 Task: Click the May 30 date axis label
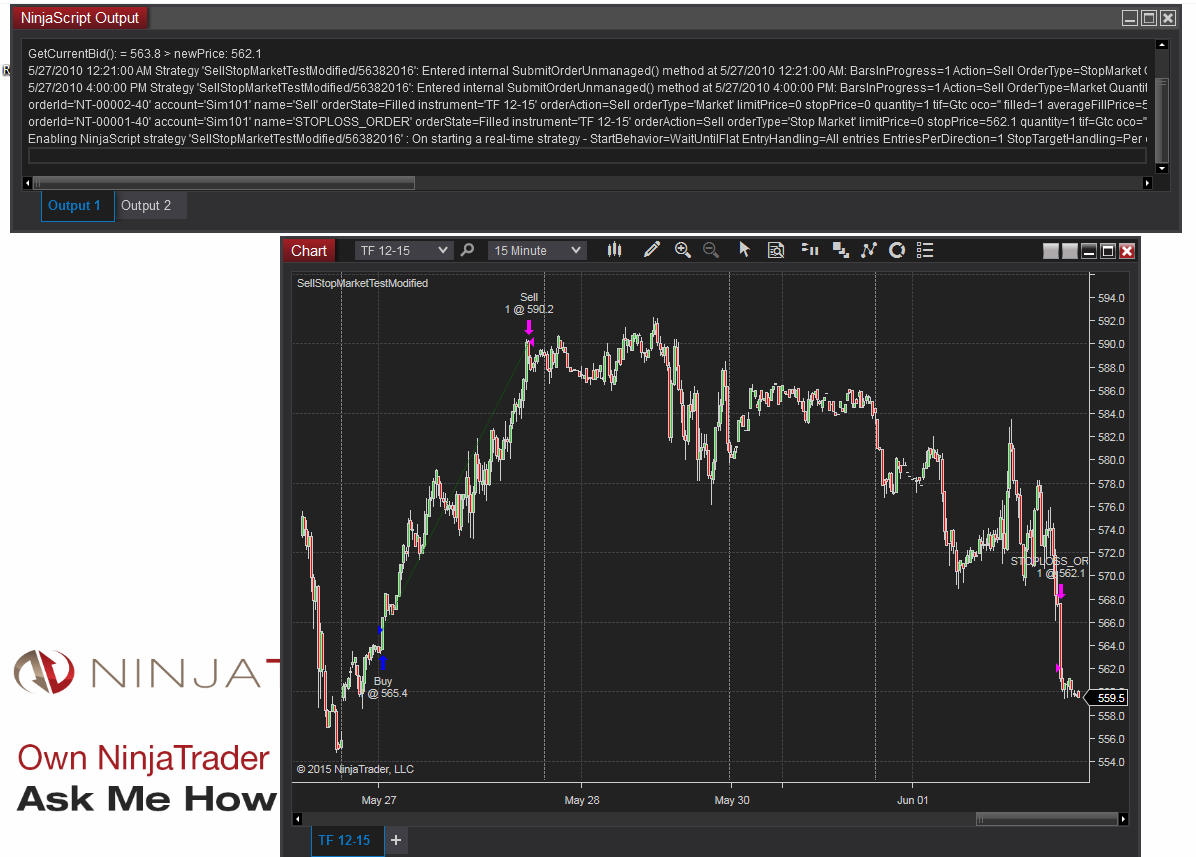731,800
